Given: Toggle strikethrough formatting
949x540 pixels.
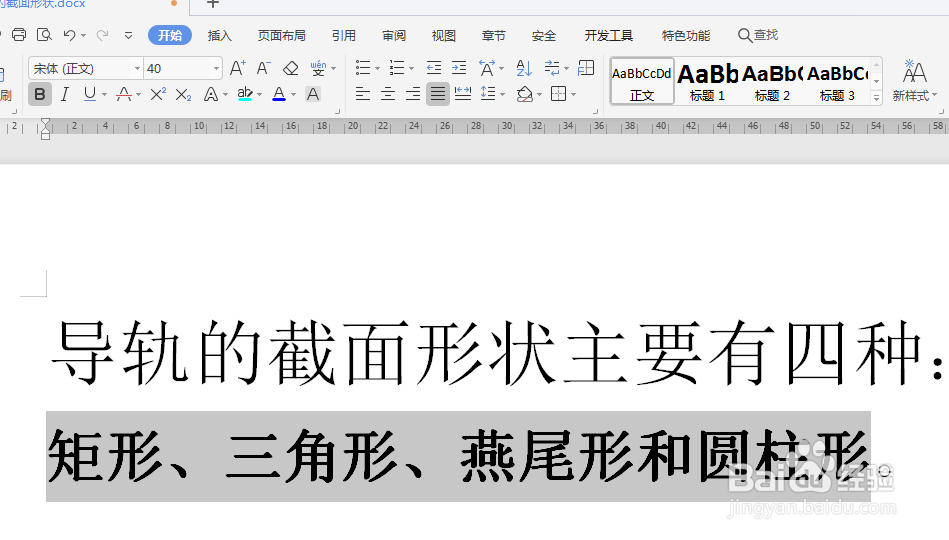Looking at the screenshot, I should 124,94.
